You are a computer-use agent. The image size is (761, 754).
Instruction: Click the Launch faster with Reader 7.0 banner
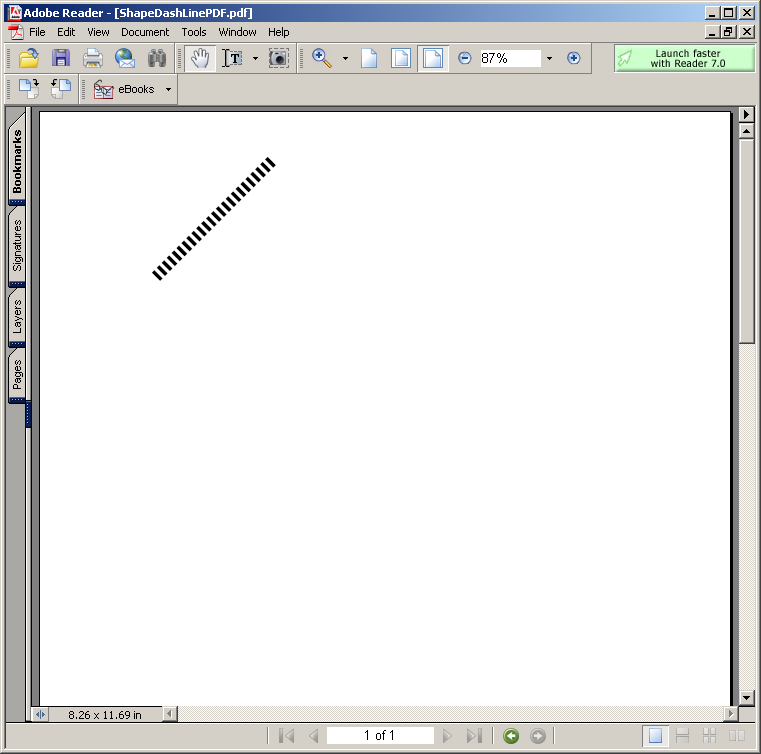pos(685,58)
